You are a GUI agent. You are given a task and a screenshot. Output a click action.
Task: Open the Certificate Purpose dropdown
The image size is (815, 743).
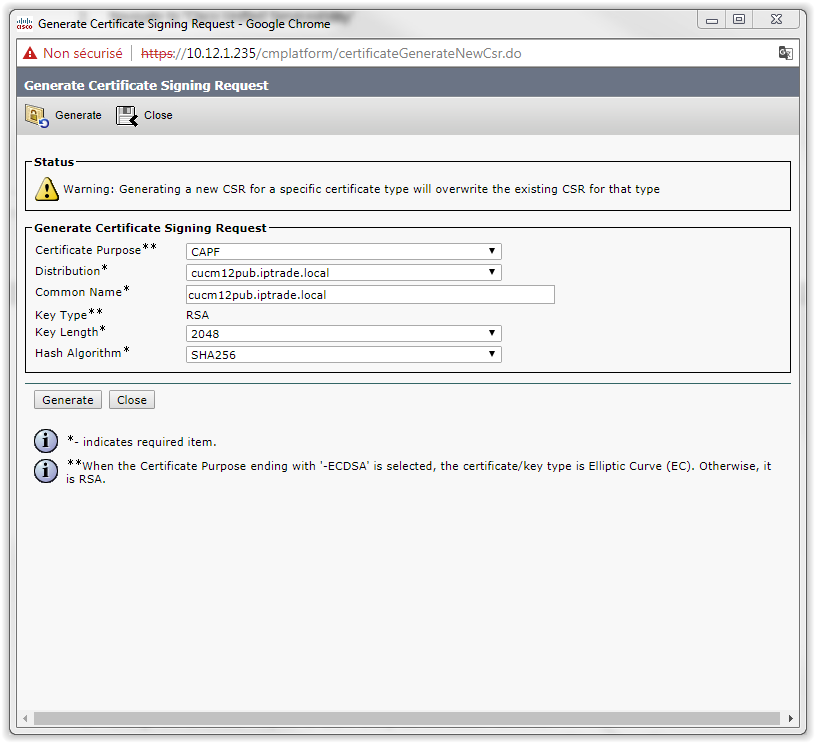(344, 252)
